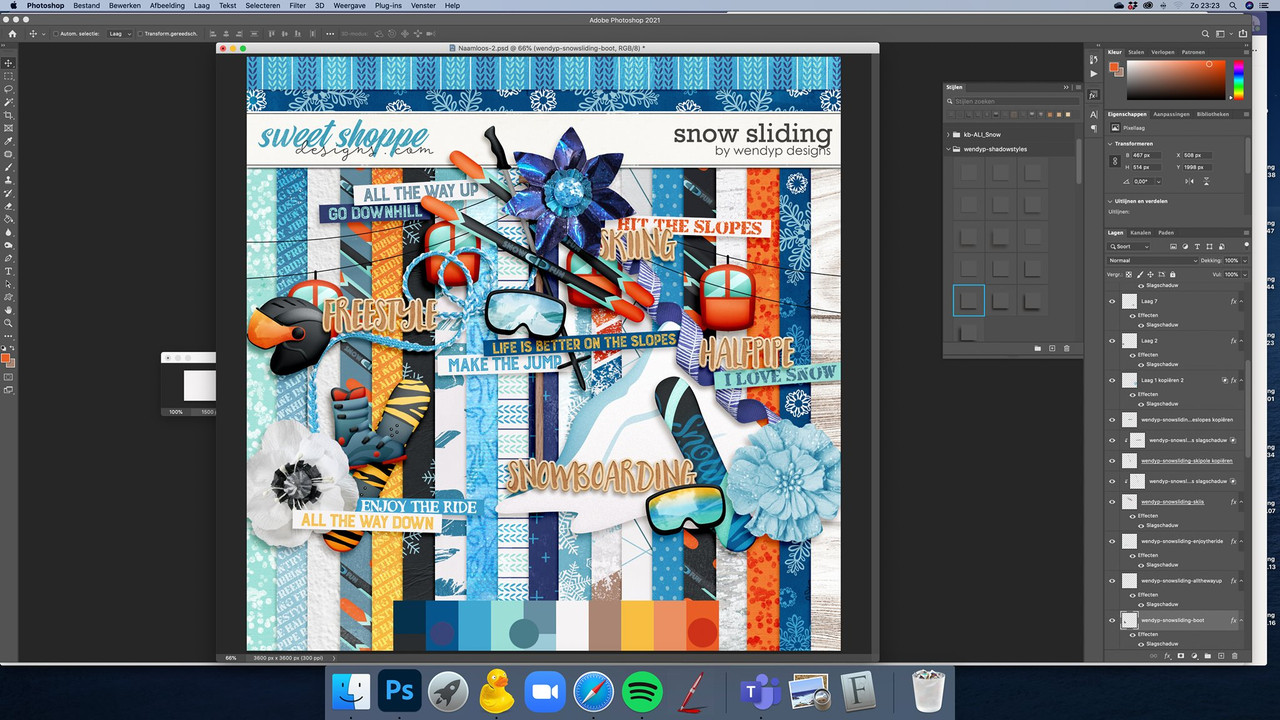Image resolution: width=1280 pixels, height=720 pixels.
Task: Collapse the wendyp-shadowstyles folder
Action: click(x=948, y=149)
